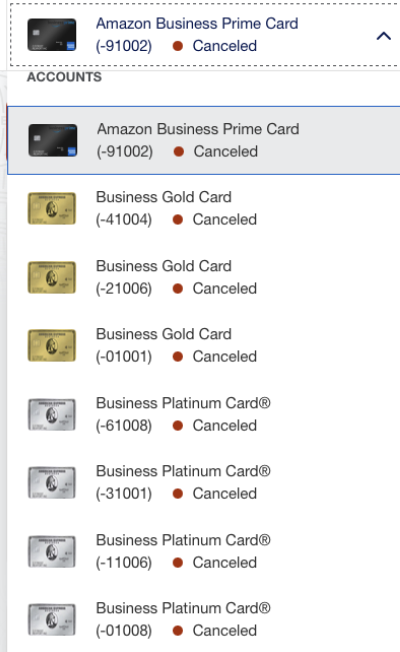This screenshot has height=652, width=400.
Task: Collapse the account selector chevron
Action: [x=383, y=36]
